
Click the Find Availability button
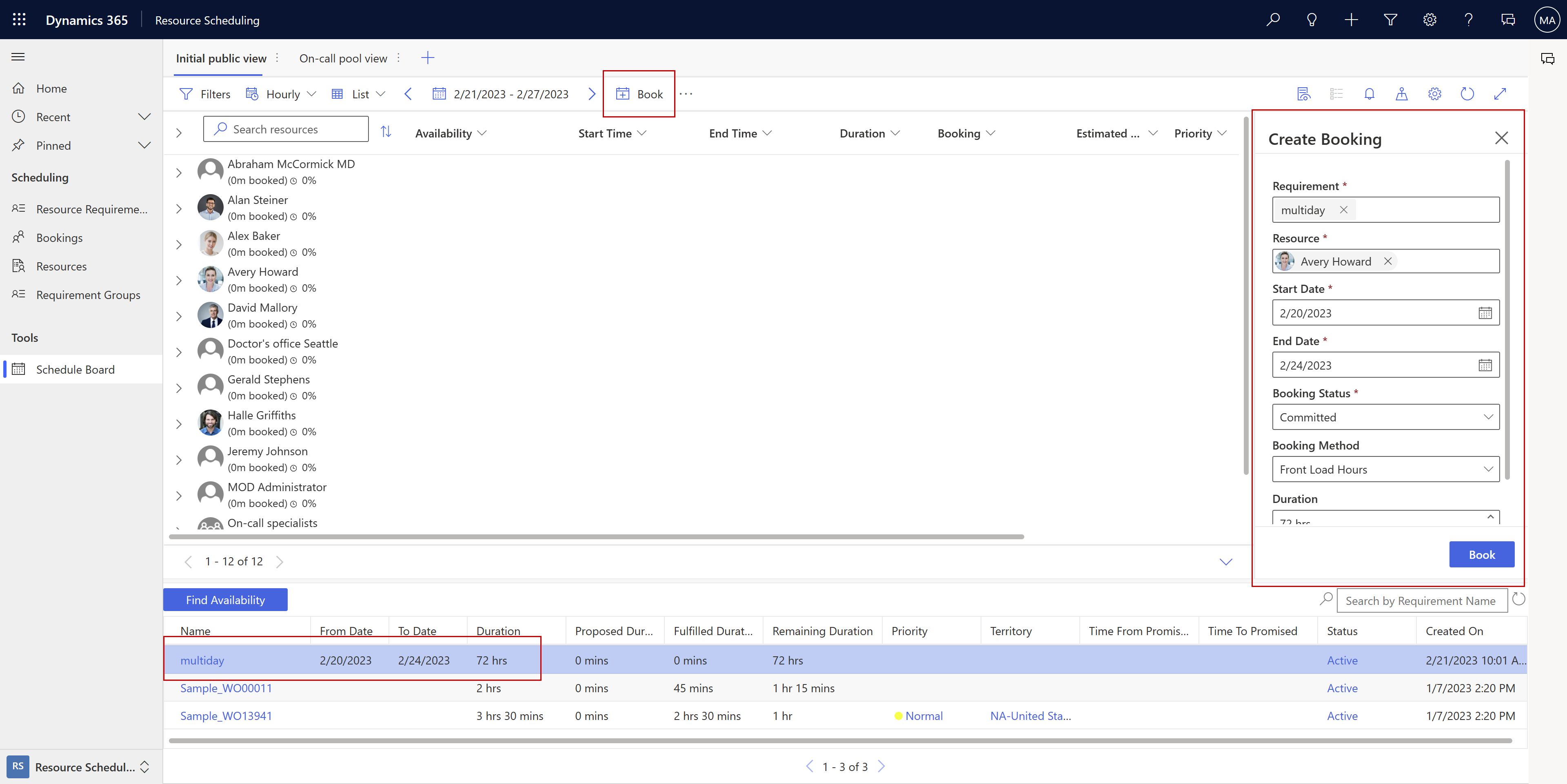[x=225, y=599]
